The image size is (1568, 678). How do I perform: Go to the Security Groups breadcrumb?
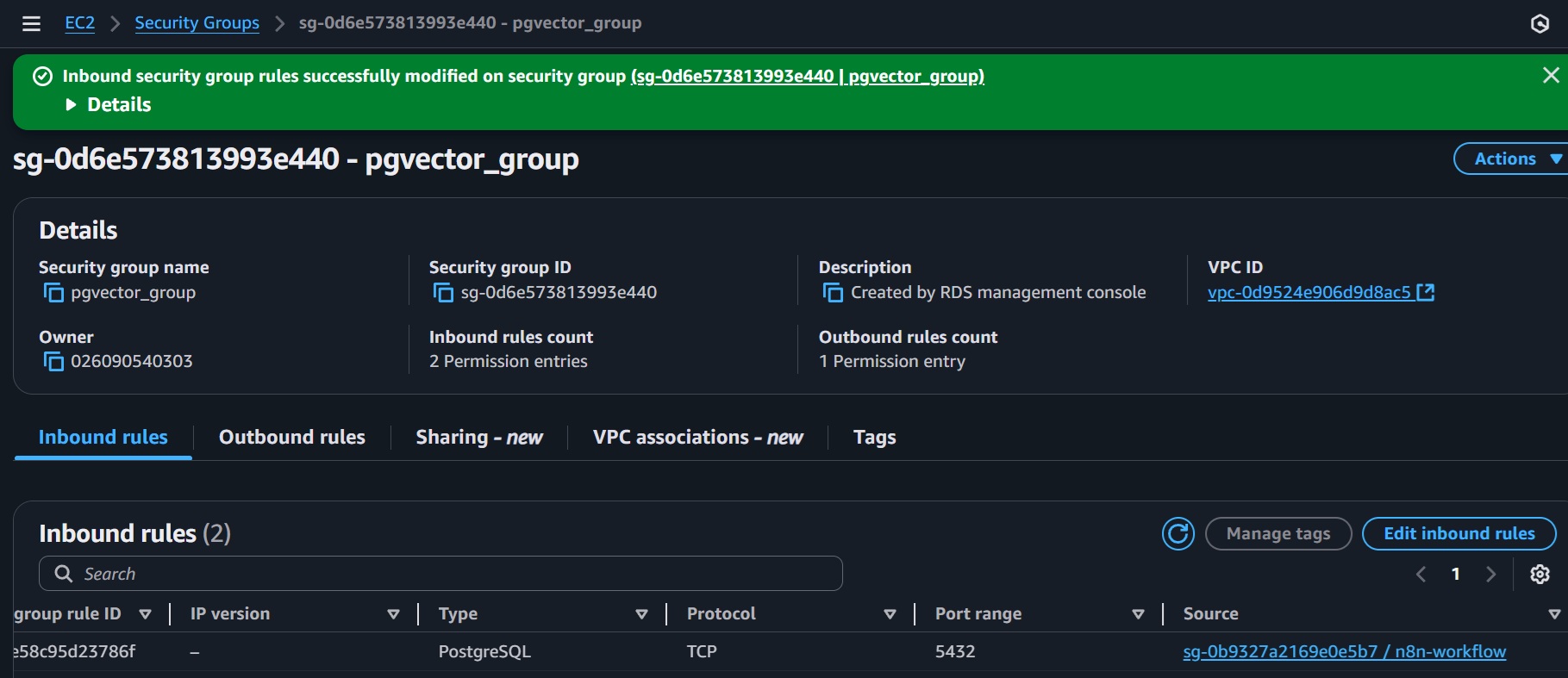point(197,23)
